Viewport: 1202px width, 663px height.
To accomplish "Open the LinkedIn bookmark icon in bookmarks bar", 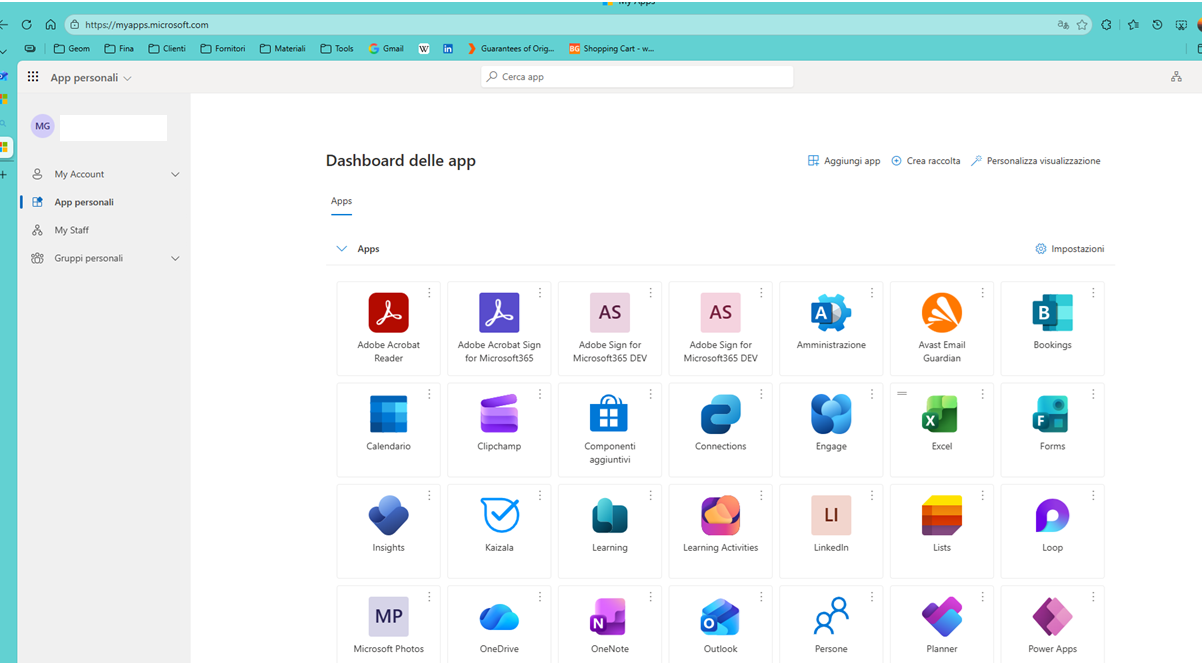I will (447, 48).
